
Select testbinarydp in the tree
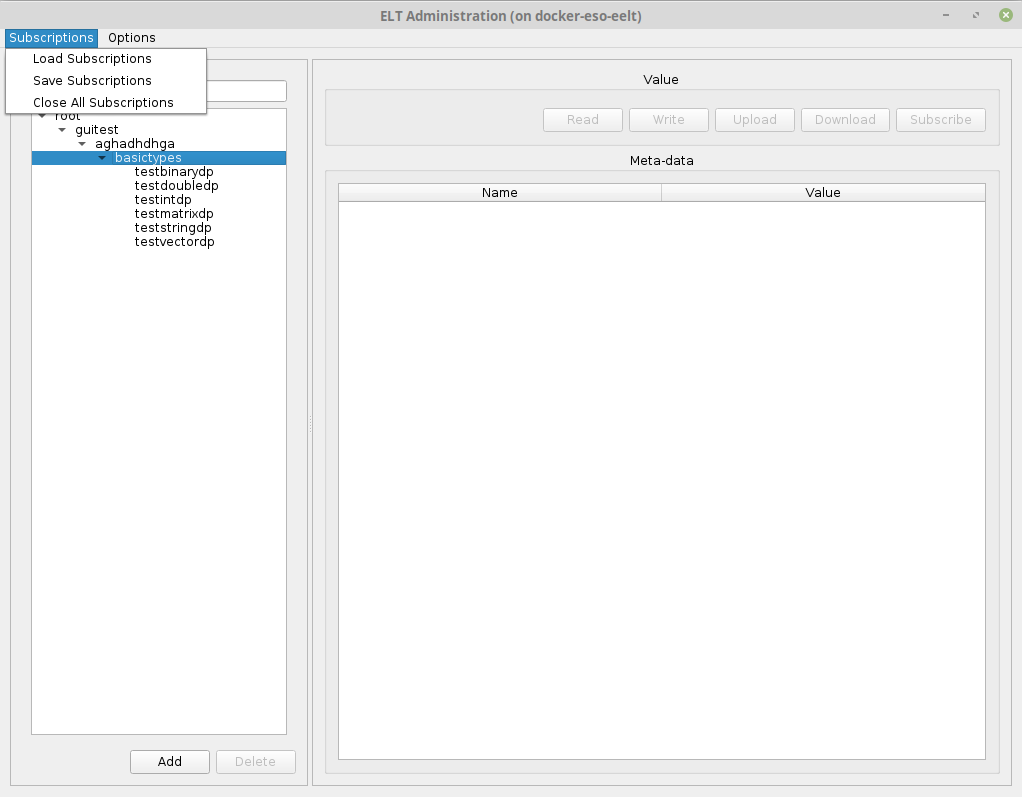(174, 172)
